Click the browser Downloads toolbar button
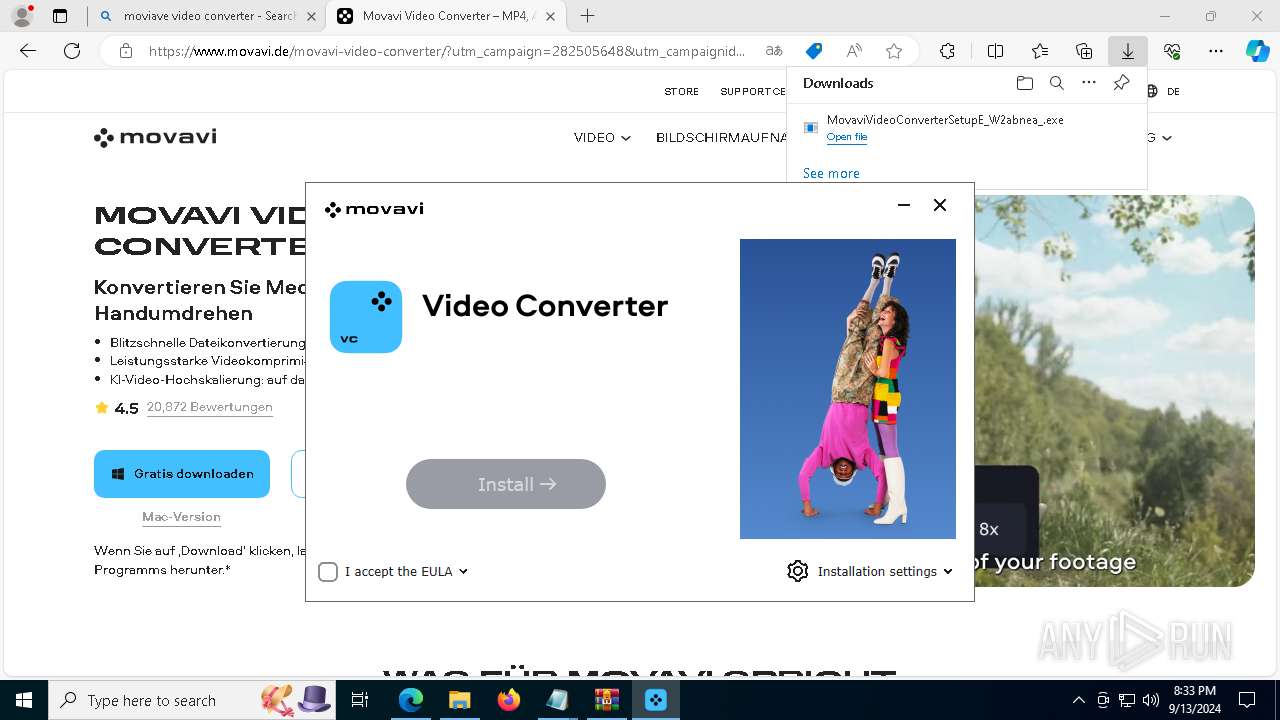 point(1127,51)
